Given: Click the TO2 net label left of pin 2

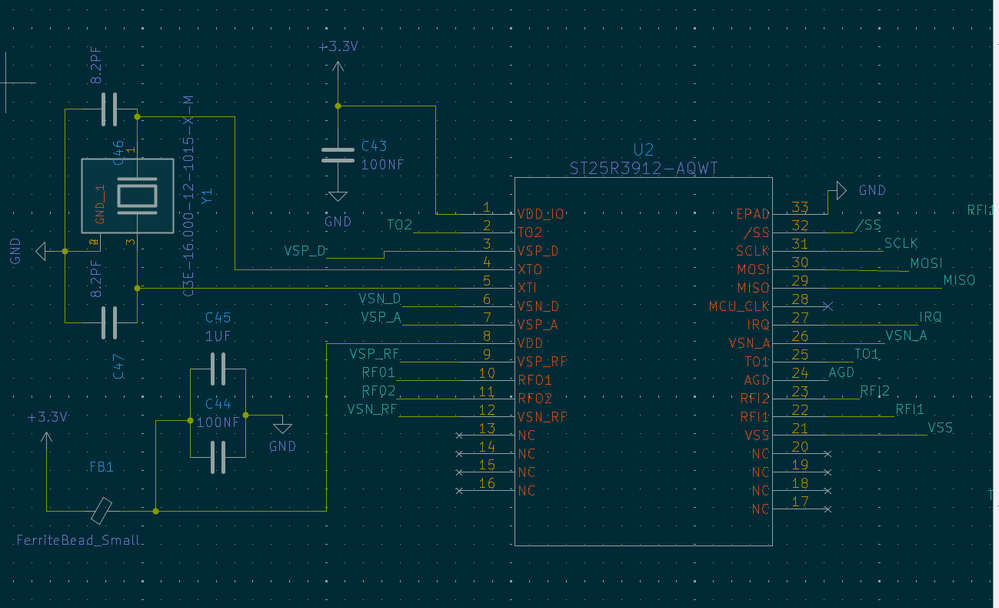Looking at the screenshot, I should coord(399,225).
